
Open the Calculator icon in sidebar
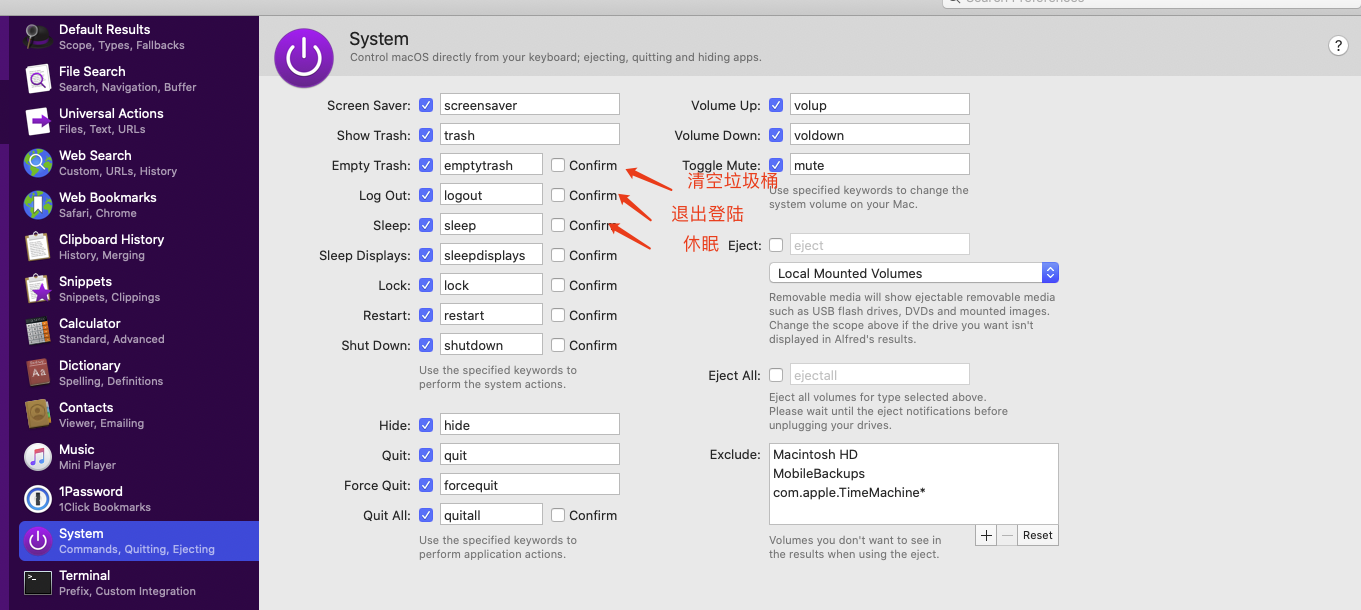point(38,331)
